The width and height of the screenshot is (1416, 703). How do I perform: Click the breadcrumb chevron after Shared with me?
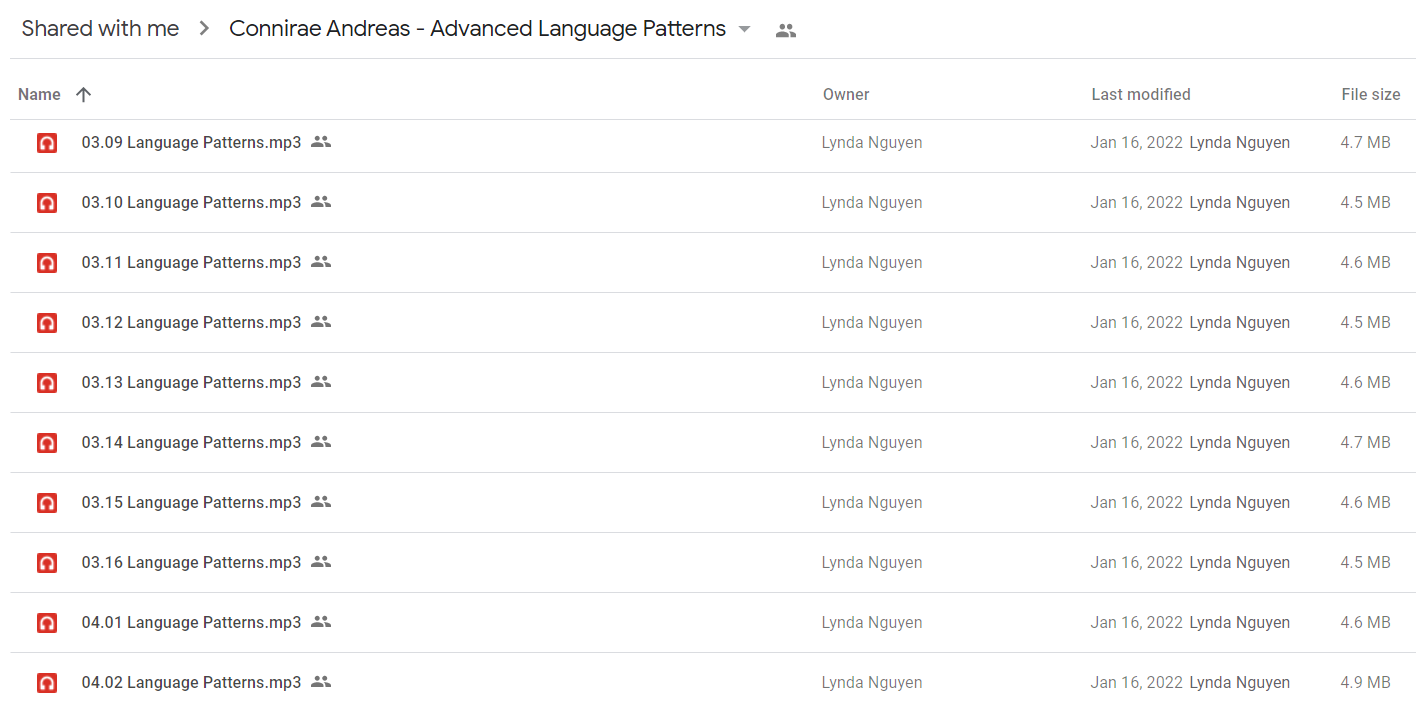pyautogui.click(x=204, y=29)
